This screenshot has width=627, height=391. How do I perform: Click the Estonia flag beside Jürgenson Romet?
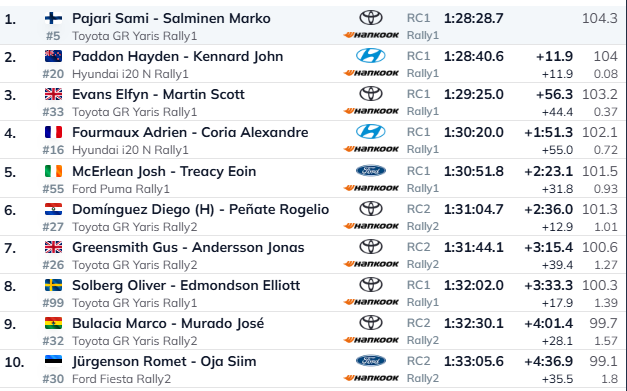53,361
